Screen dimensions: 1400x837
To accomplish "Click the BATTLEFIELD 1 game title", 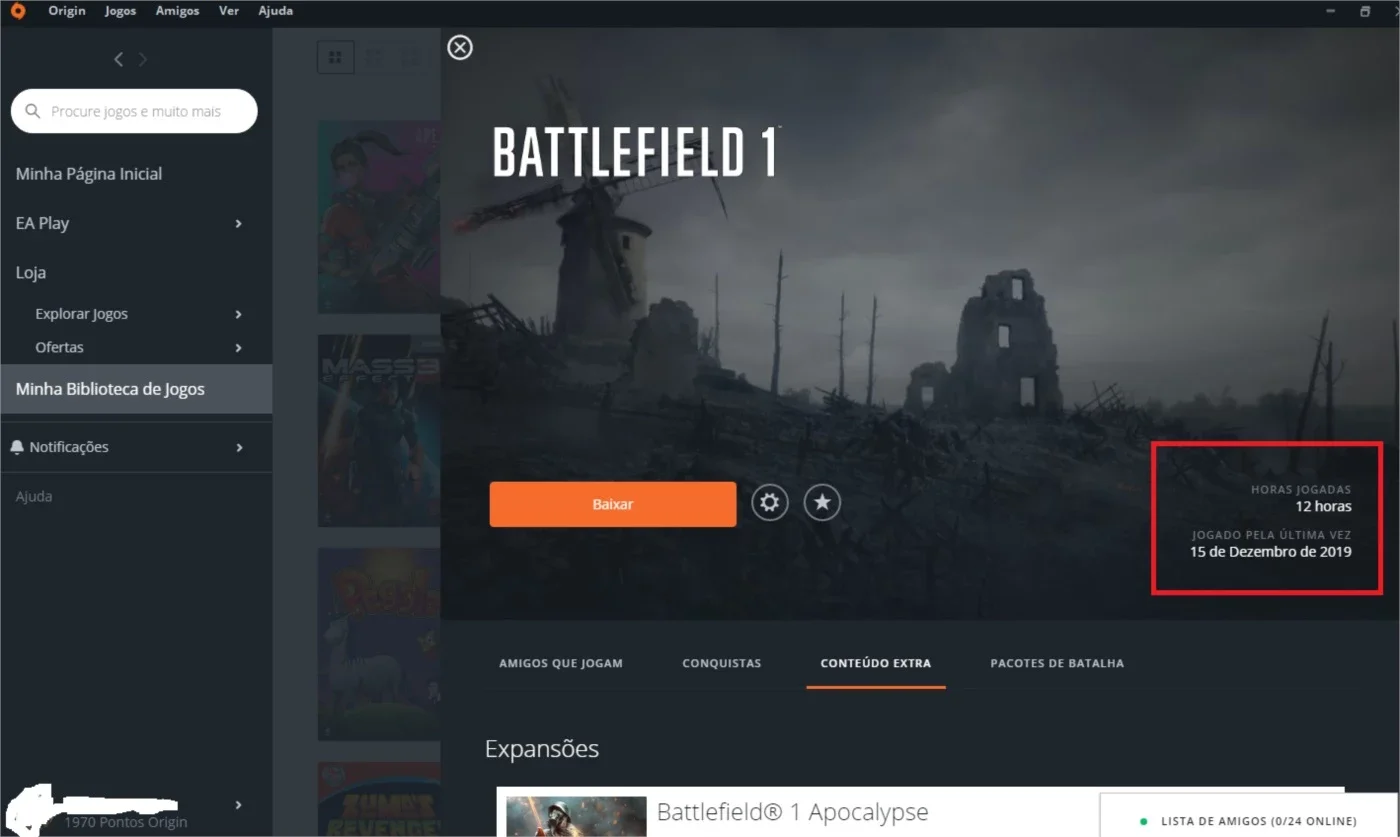I will [635, 152].
